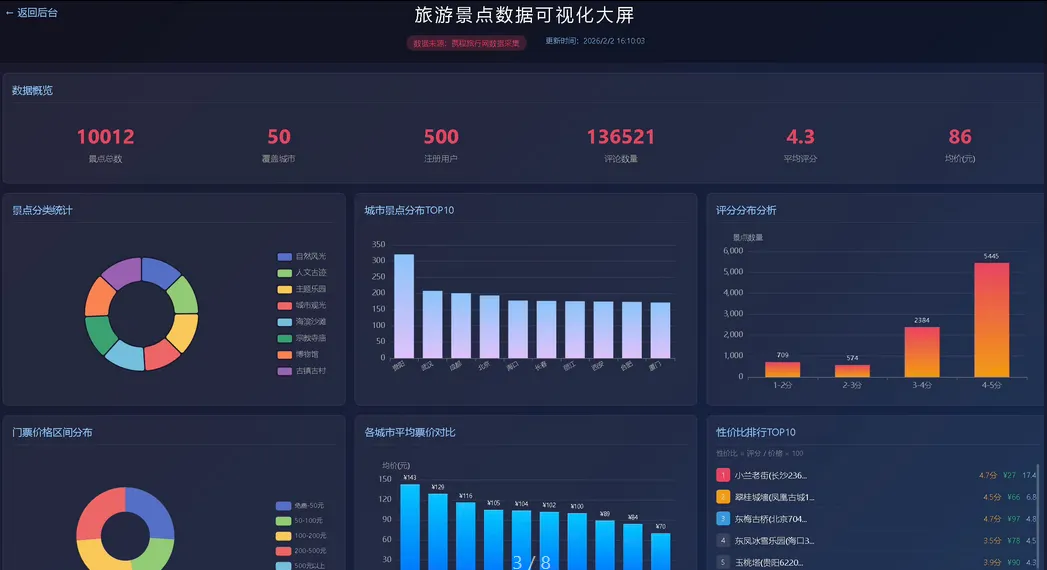
Task: Open rank 4 item 东凤冰雪乐园
Action: (x=875, y=541)
